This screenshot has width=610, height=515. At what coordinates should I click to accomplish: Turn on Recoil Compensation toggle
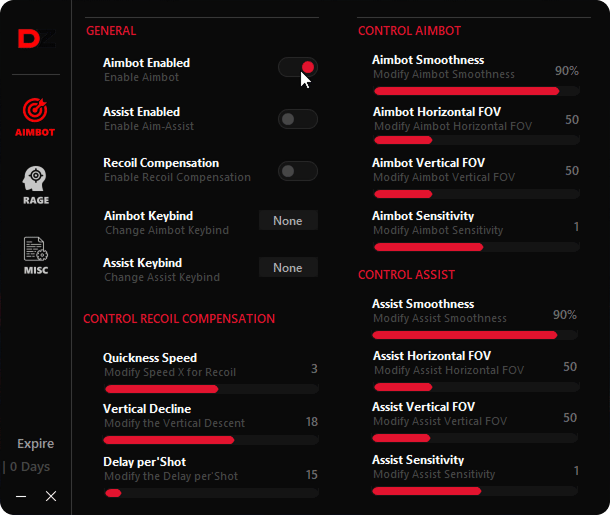point(298,171)
